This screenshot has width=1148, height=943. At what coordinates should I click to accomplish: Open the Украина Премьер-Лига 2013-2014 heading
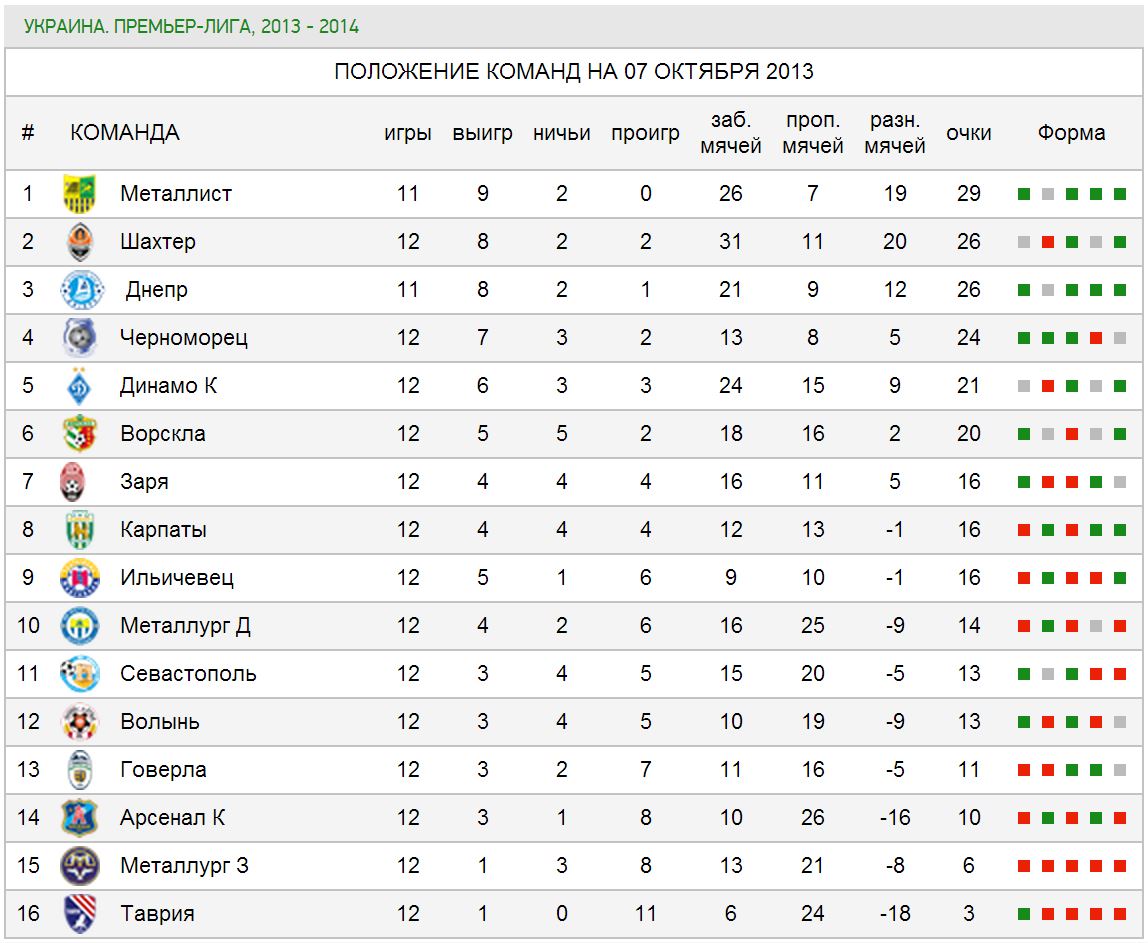point(191,27)
